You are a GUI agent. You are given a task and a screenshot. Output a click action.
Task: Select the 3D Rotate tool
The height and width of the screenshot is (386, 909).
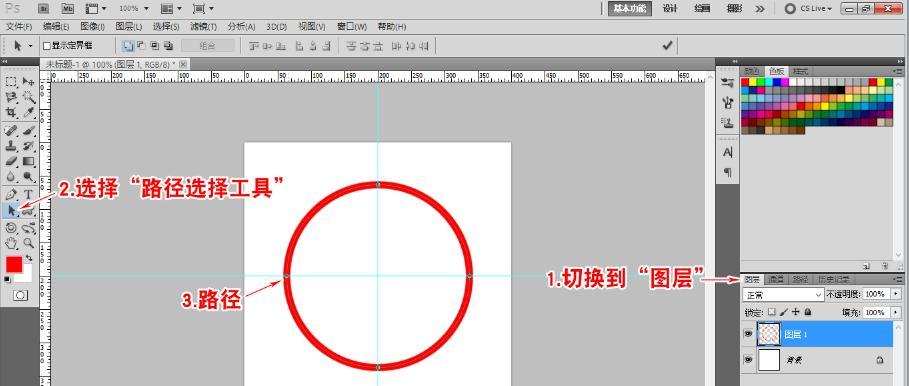[x=11, y=228]
